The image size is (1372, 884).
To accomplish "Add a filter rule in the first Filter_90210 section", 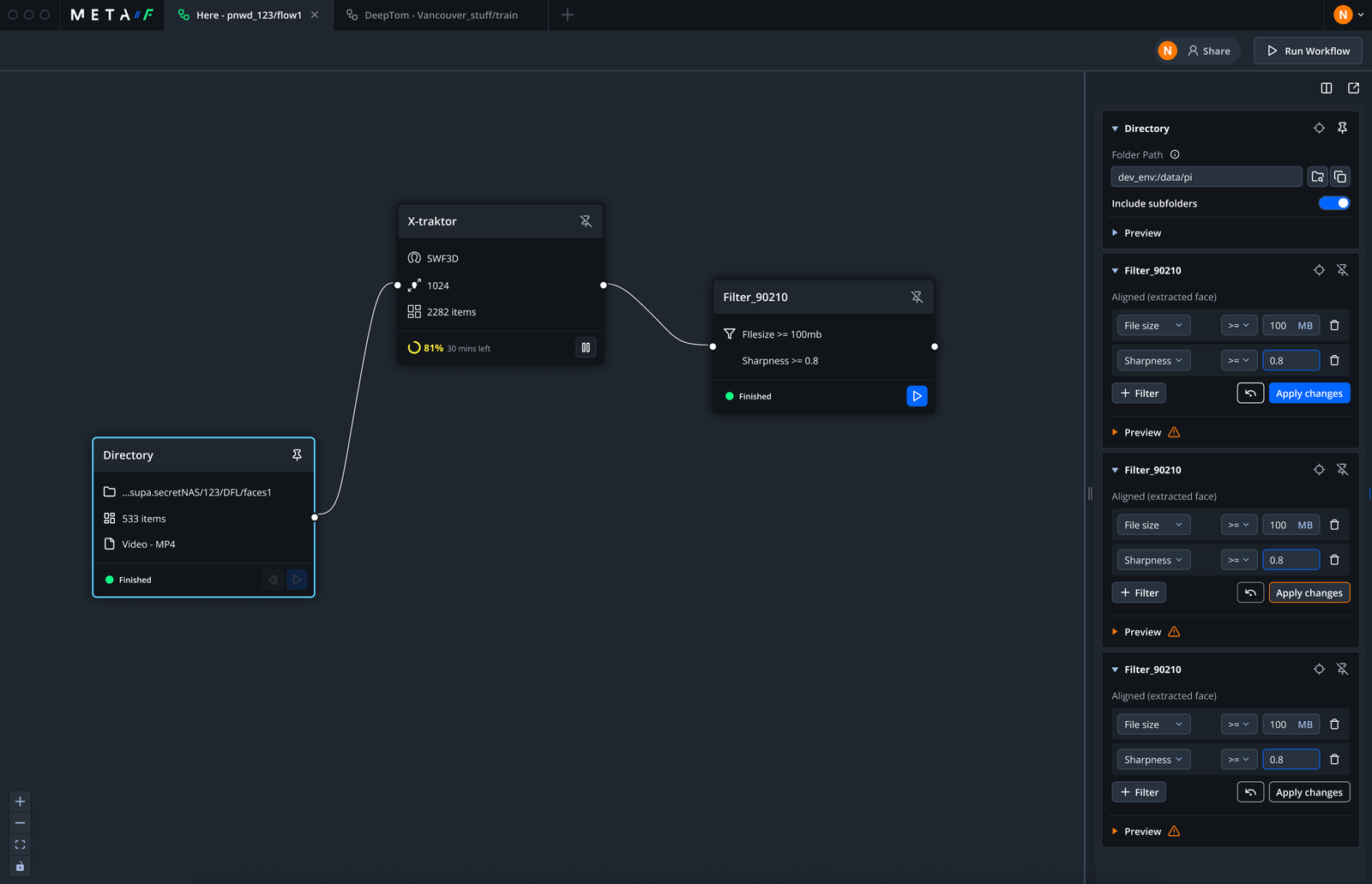I will tap(1139, 394).
